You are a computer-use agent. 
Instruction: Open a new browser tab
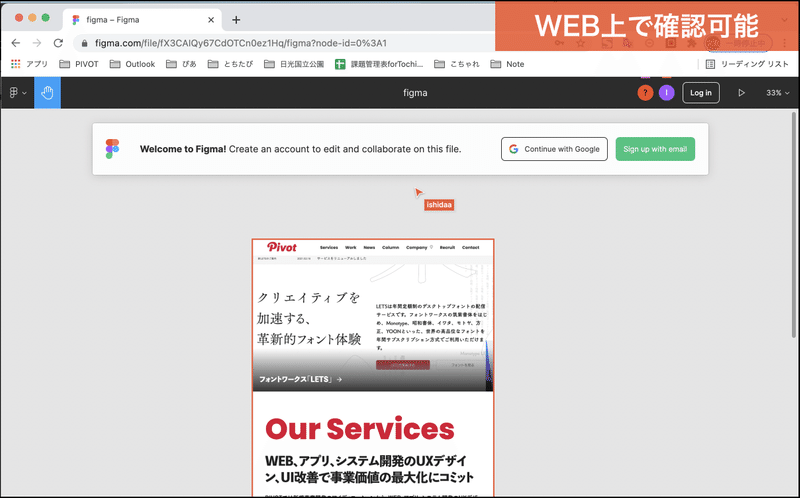tap(236, 20)
